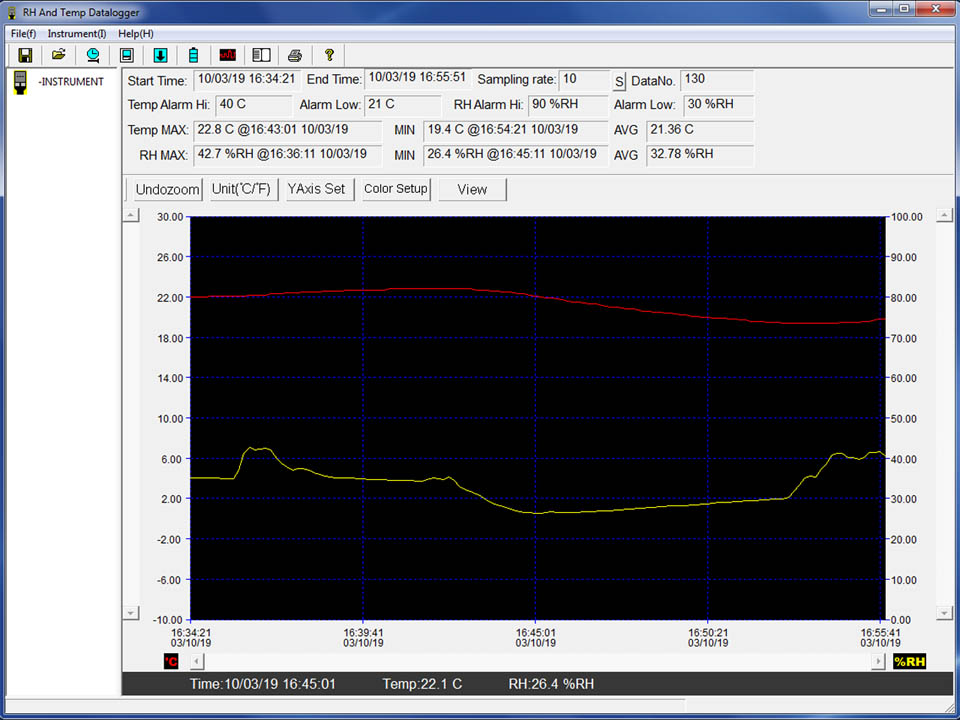Image resolution: width=960 pixels, height=720 pixels.
Task: Click the status bar RH:26.4 %RH readout
Action: coord(551,684)
